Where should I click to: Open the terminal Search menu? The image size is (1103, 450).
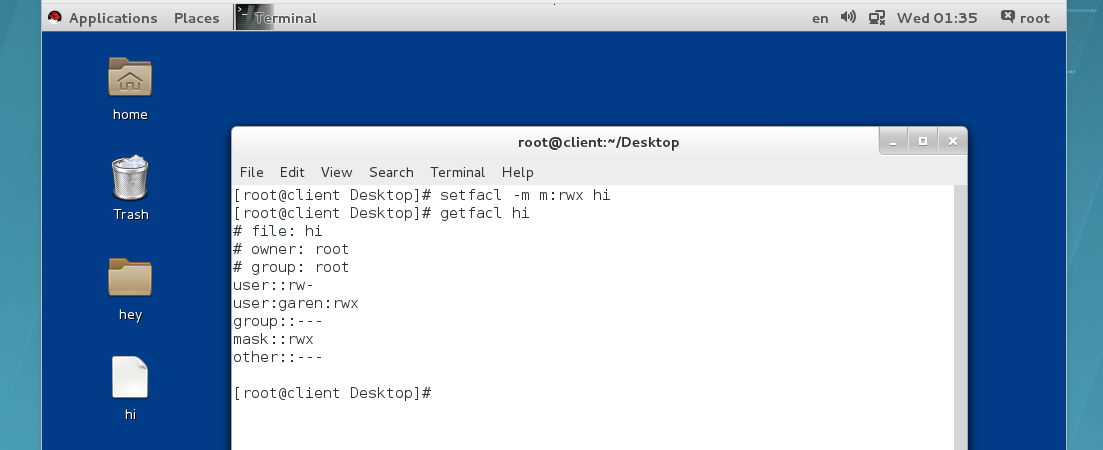click(391, 172)
